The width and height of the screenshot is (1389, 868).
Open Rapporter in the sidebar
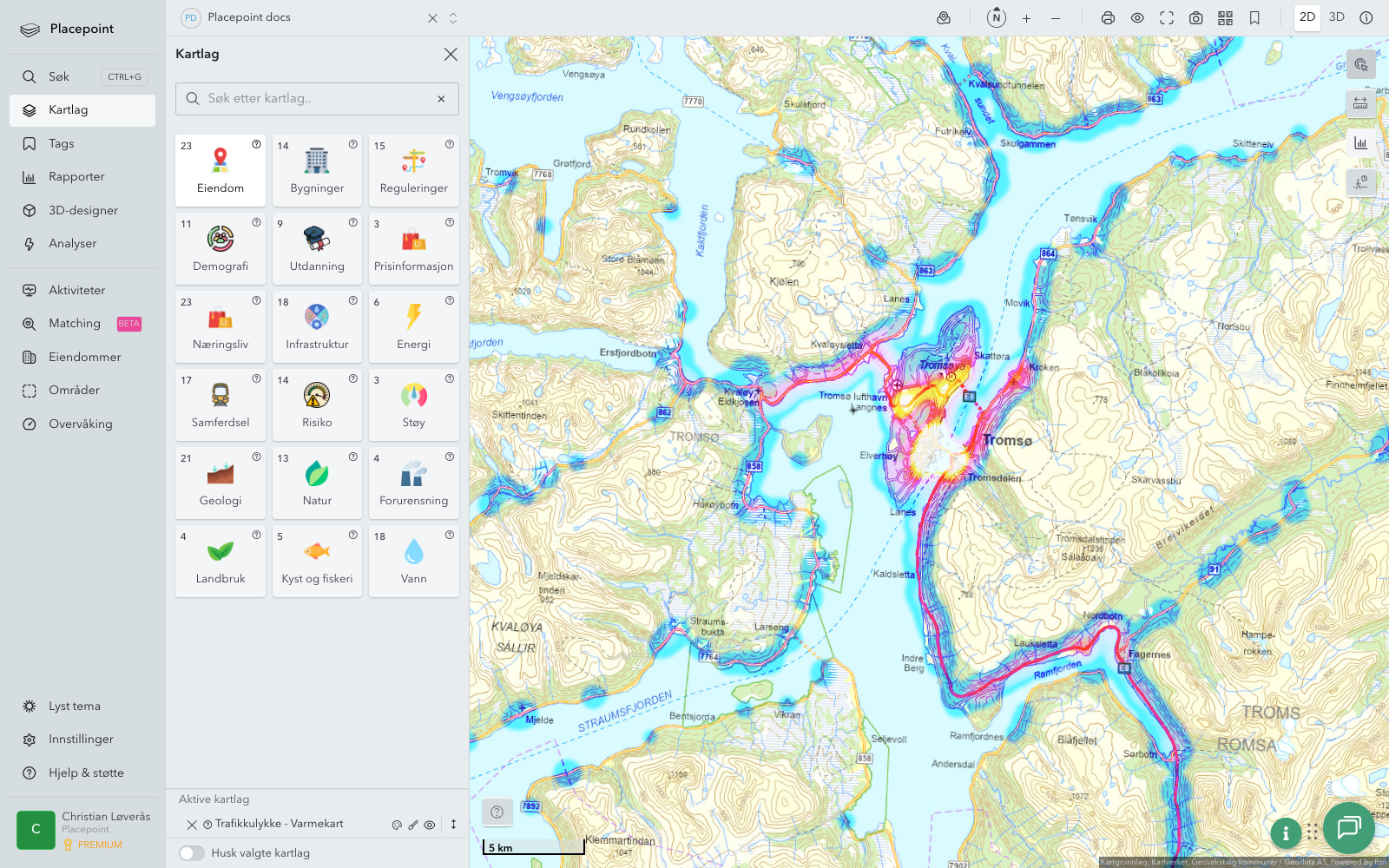(x=82, y=177)
